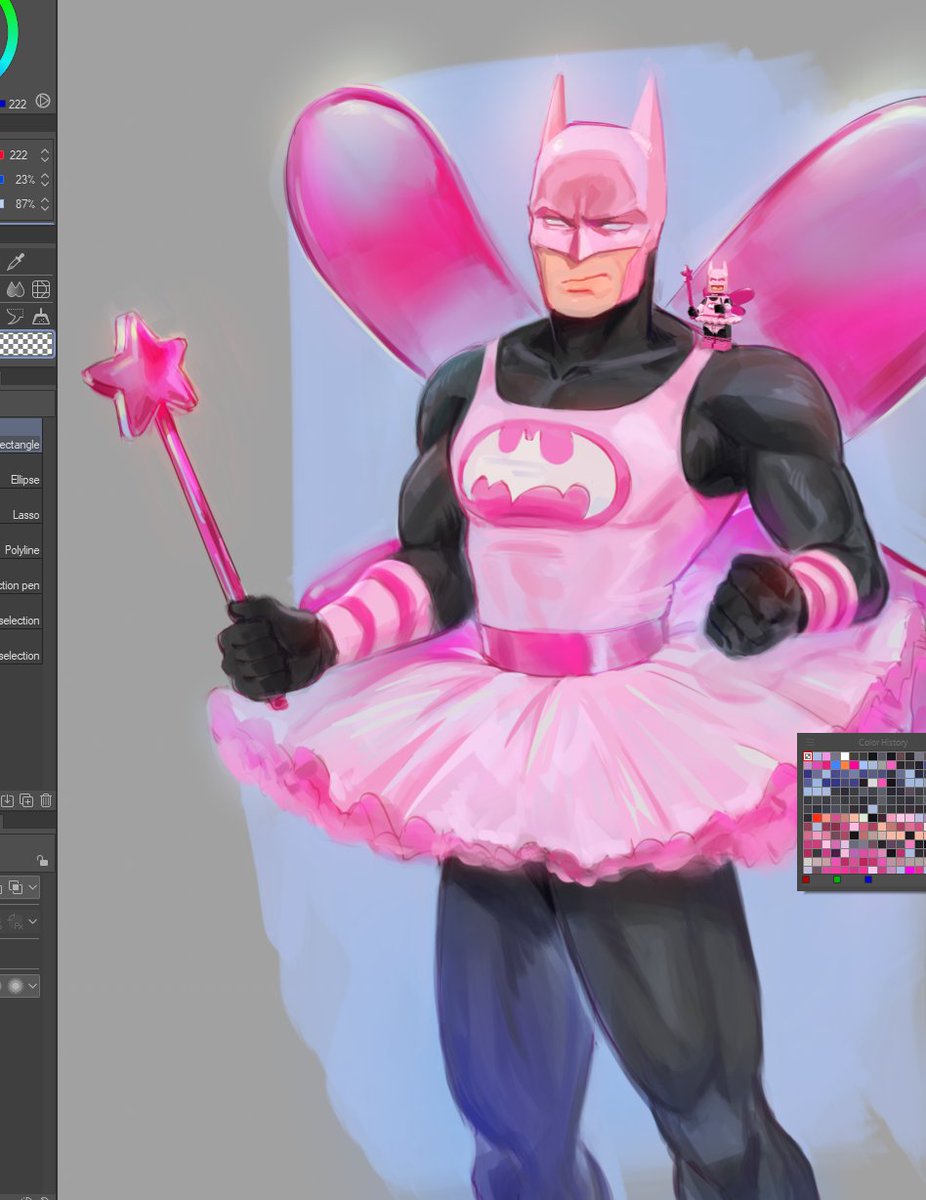Viewport: 926px width, 1200px height.
Task: Pick the transparent checkerboard color bar
Action: click(27, 345)
